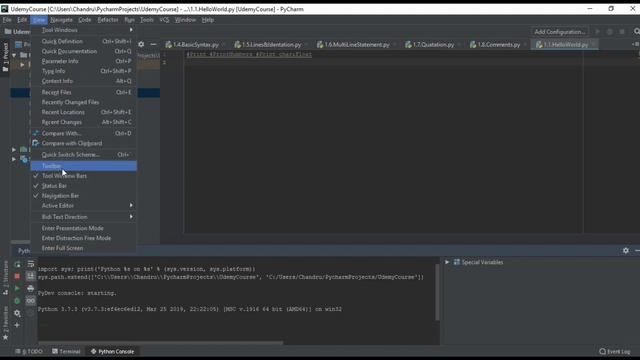Expand Bidi Text Direction submenu
Viewport: 640px width, 360px height.
(x=84, y=217)
